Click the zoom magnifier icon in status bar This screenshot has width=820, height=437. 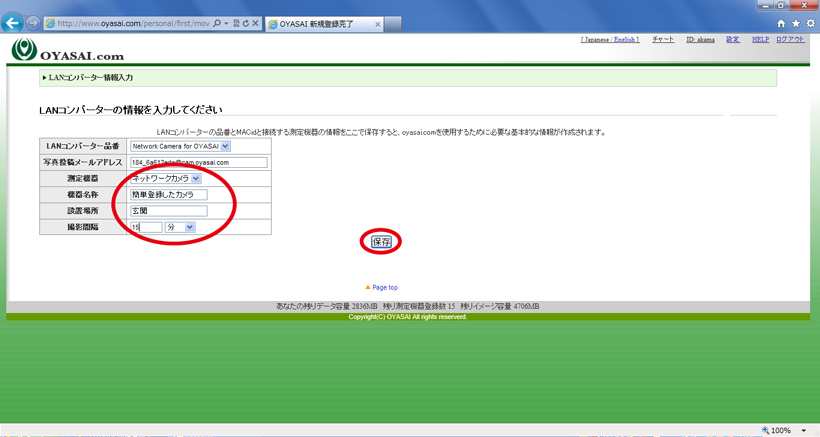[x=766, y=430]
